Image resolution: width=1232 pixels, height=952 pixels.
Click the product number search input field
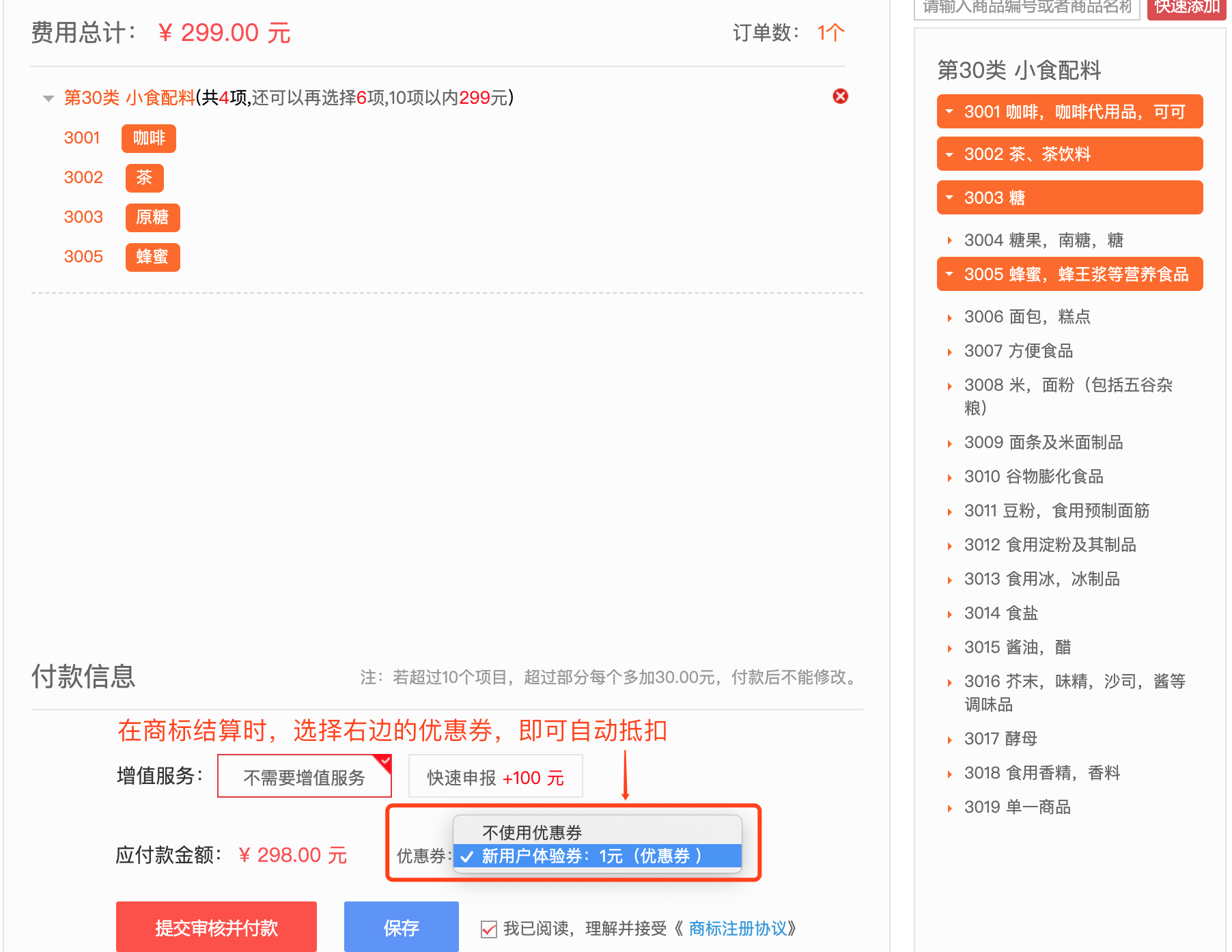1027,8
